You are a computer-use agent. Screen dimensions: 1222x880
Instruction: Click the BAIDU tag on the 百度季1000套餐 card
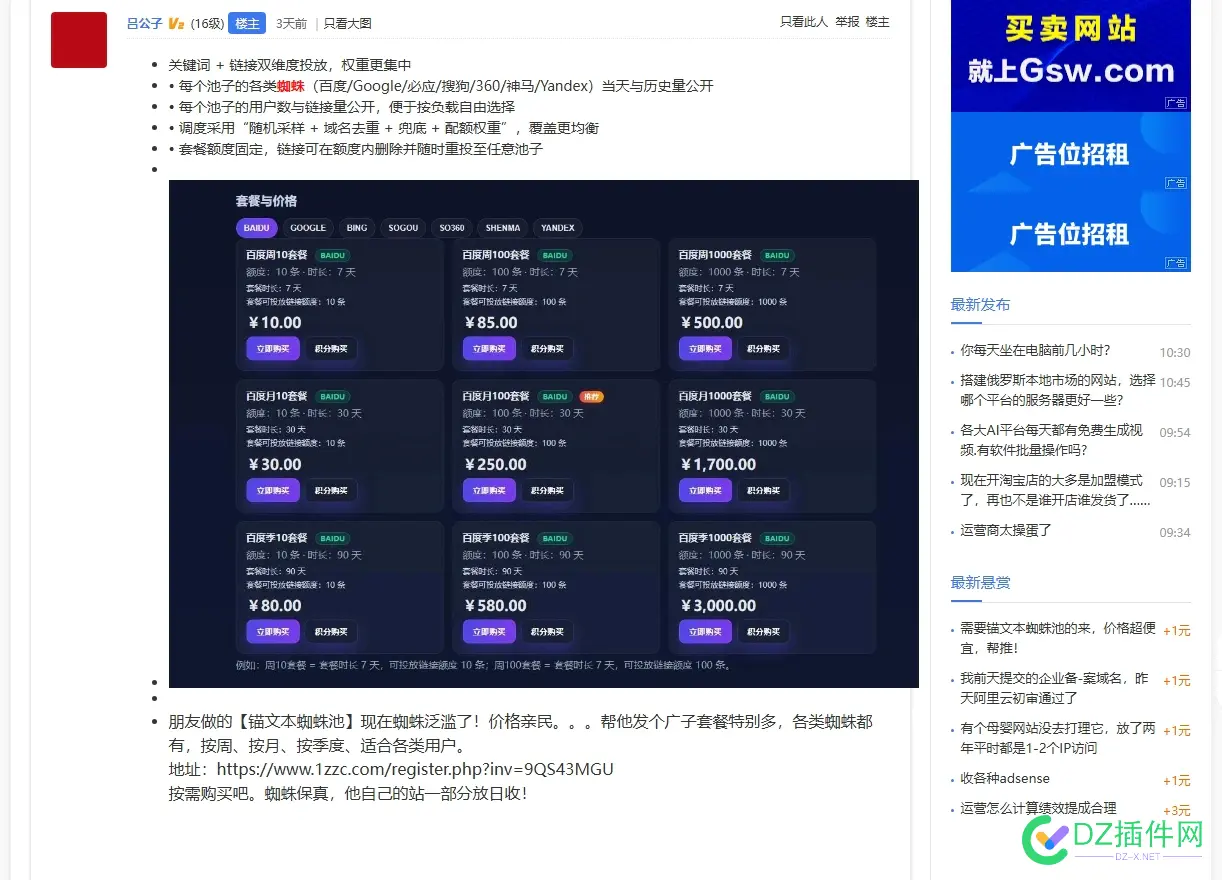pyautogui.click(x=777, y=537)
